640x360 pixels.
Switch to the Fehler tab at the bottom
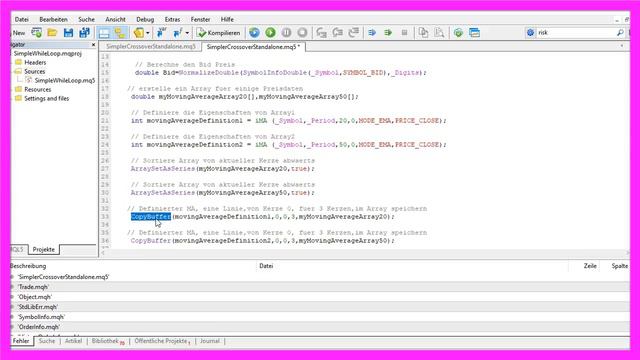click(21, 341)
